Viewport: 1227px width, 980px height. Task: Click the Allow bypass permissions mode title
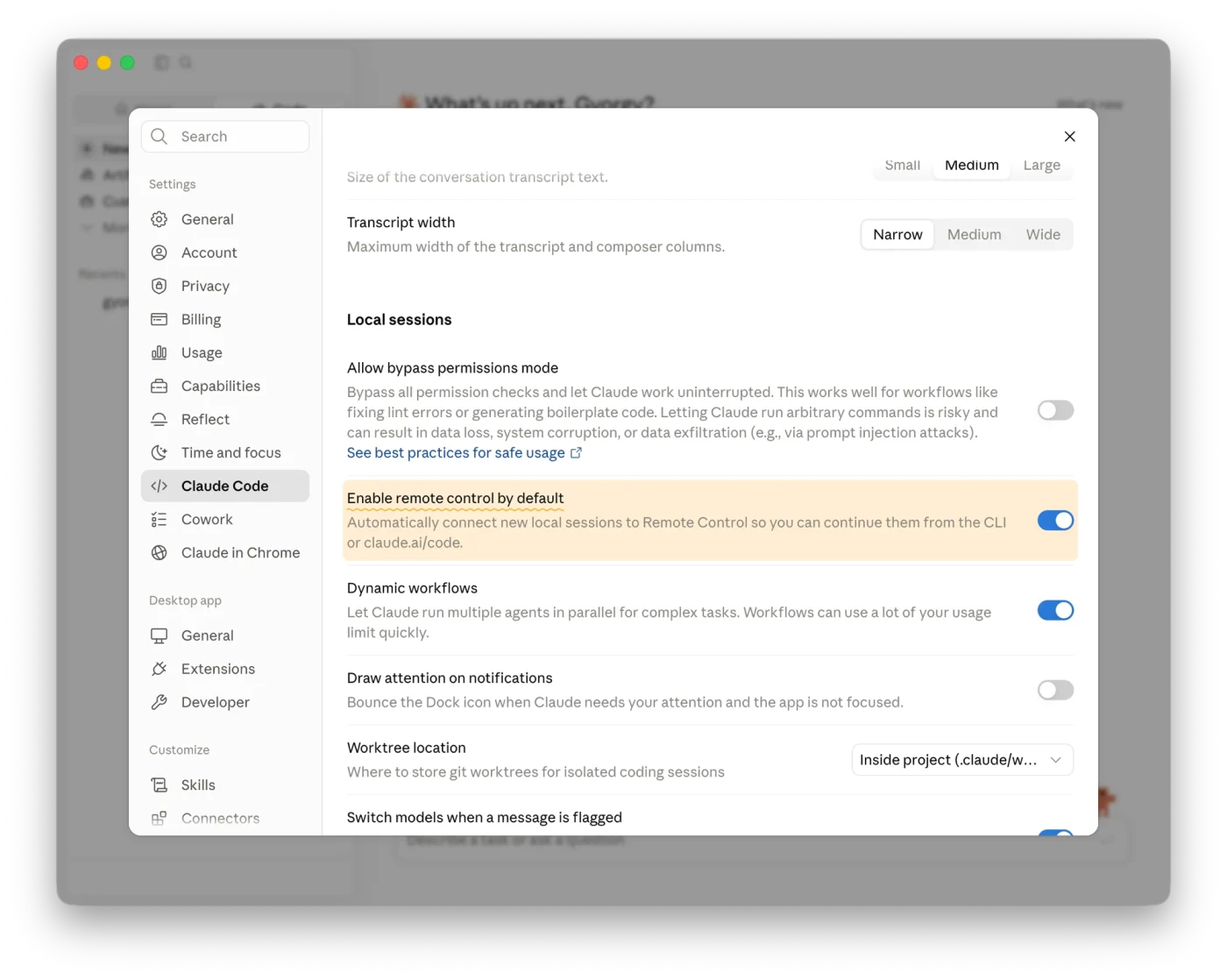click(452, 368)
